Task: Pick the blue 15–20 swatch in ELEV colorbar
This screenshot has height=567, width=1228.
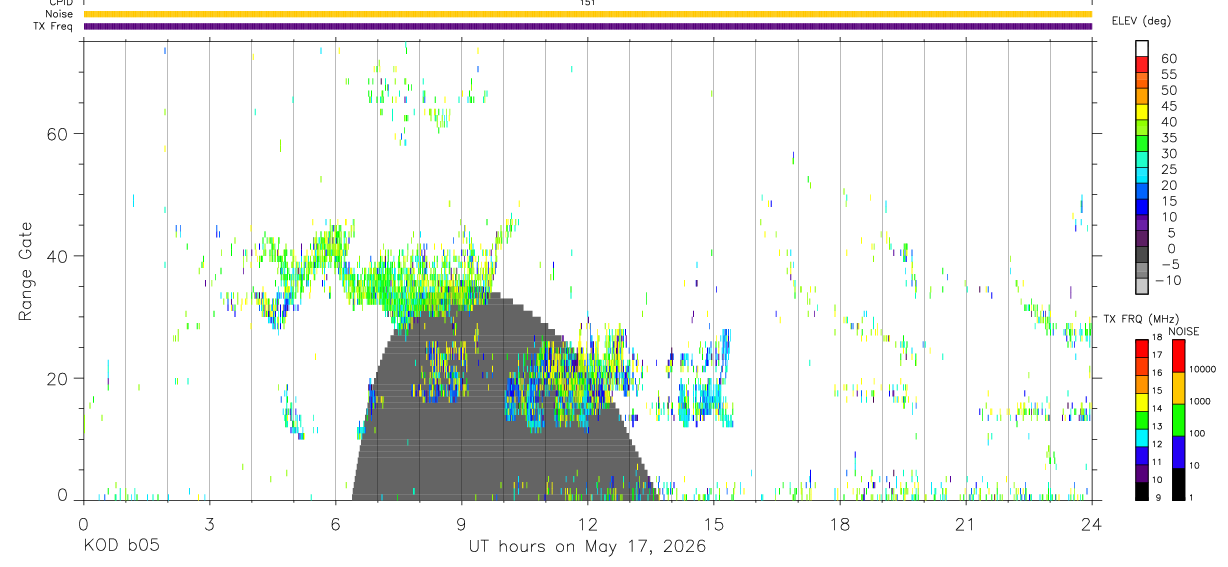Action: coord(1142,192)
